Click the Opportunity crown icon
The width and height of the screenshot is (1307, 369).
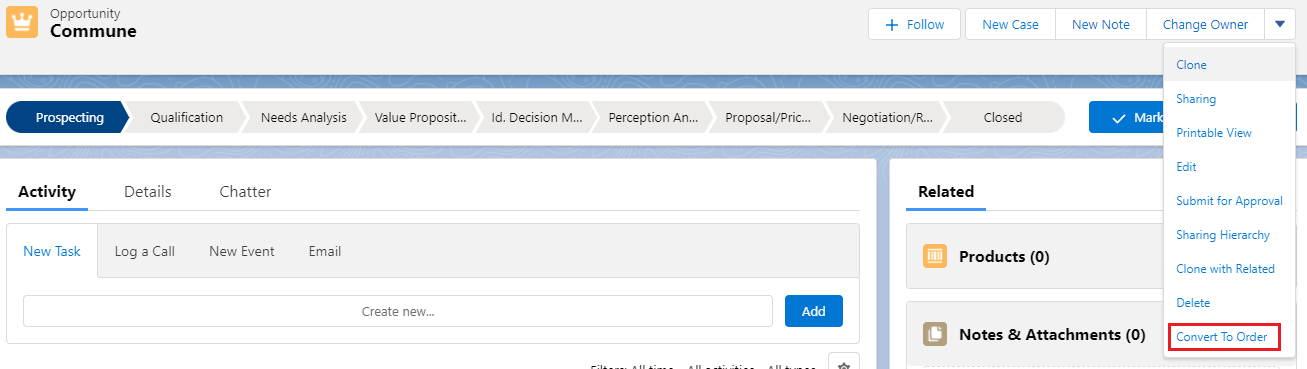(x=22, y=22)
